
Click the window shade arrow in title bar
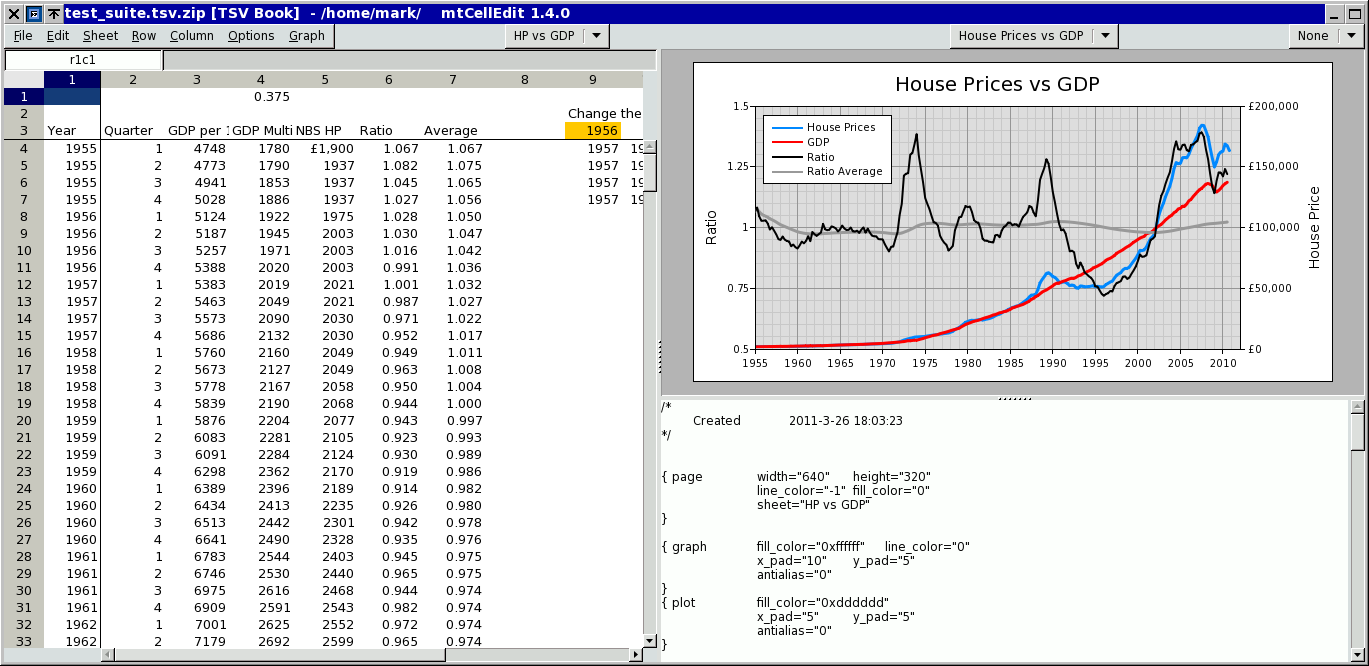pyautogui.click(x=53, y=13)
